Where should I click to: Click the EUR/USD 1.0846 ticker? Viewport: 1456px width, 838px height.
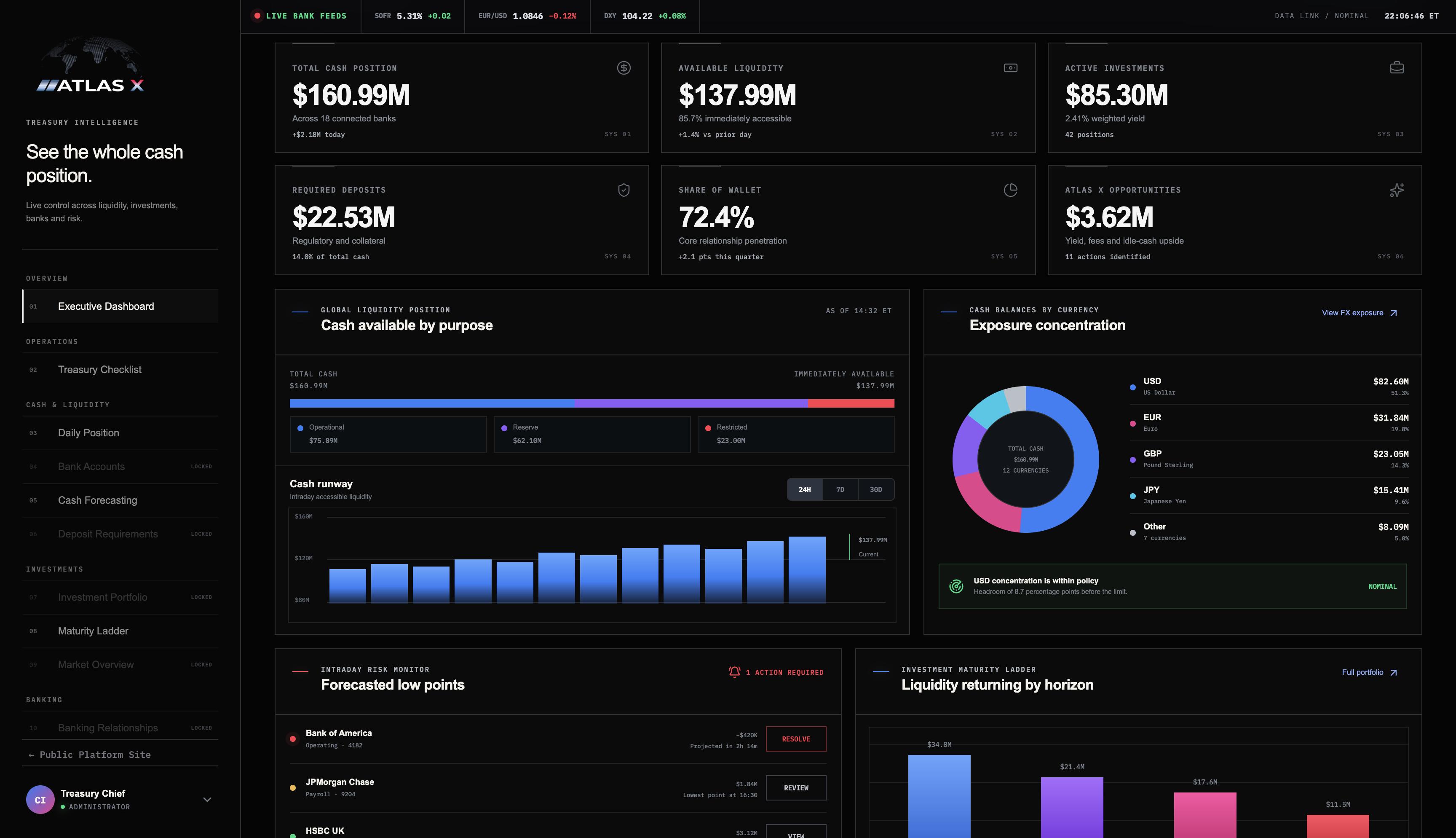pyautogui.click(x=527, y=16)
